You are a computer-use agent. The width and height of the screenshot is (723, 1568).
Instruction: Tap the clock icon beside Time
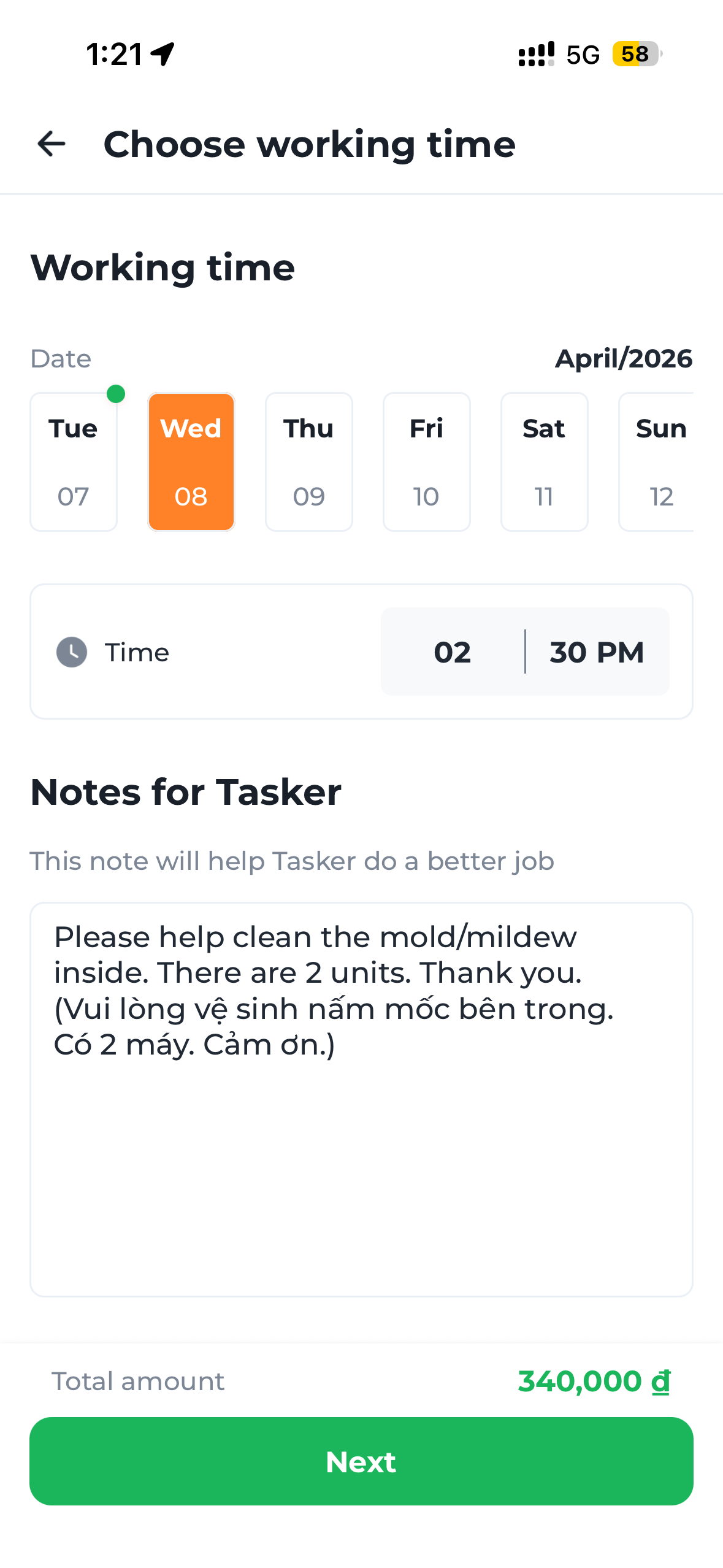click(x=72, y=651)
